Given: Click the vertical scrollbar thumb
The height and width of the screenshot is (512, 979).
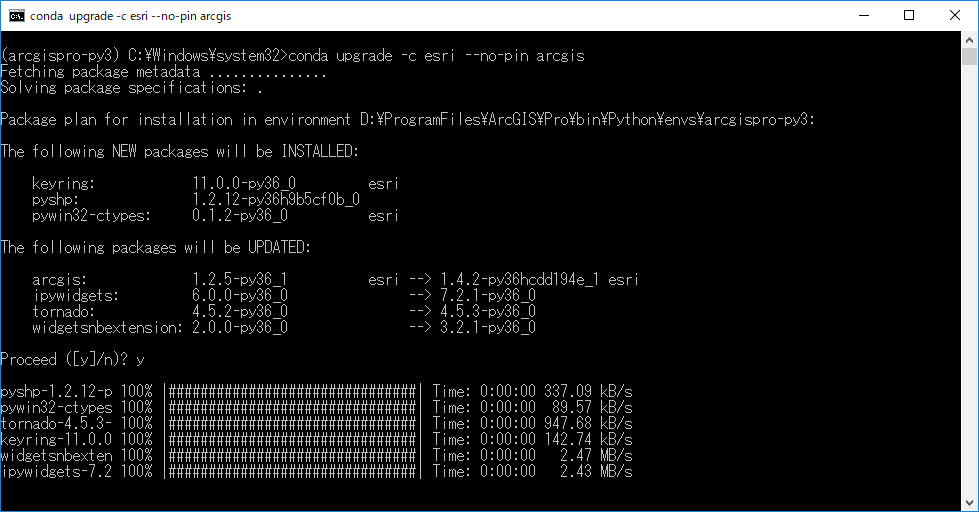Looking at the screenshot, I should 969,60.
